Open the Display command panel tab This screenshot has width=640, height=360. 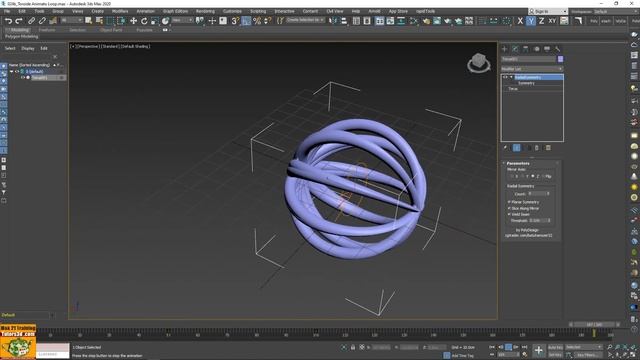(547, 49)
